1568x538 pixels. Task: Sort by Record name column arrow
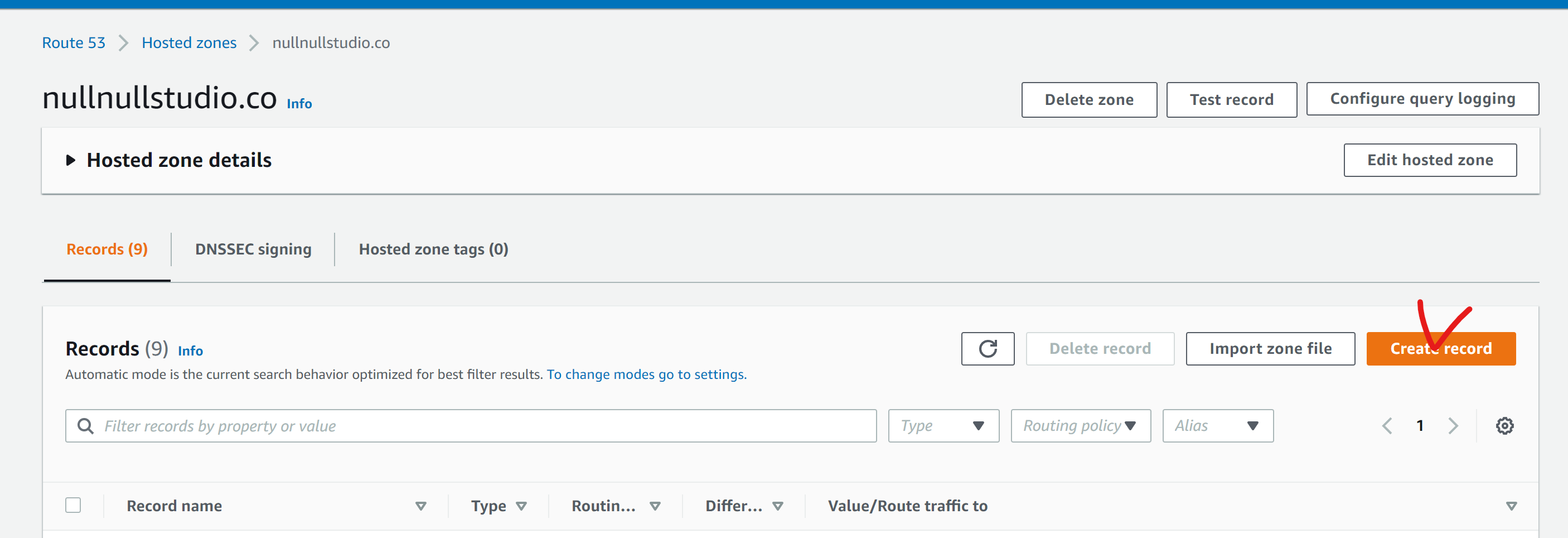click(420, 506)
